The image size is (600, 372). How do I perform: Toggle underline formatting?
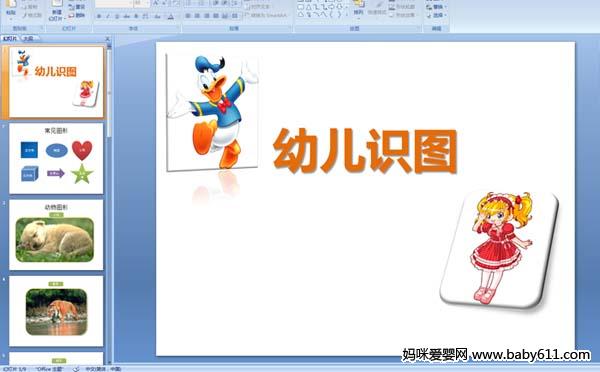click(x=117, y=16)
